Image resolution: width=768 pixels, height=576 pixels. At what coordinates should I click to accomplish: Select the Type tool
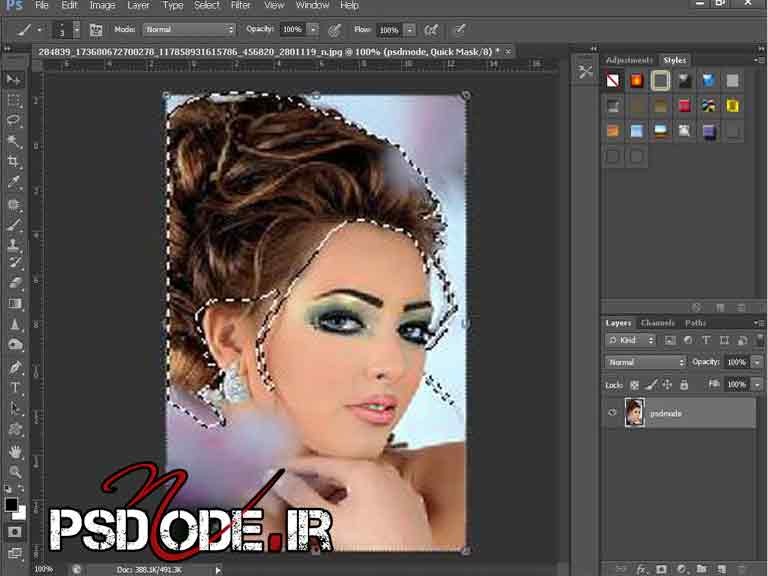(14, 387)
